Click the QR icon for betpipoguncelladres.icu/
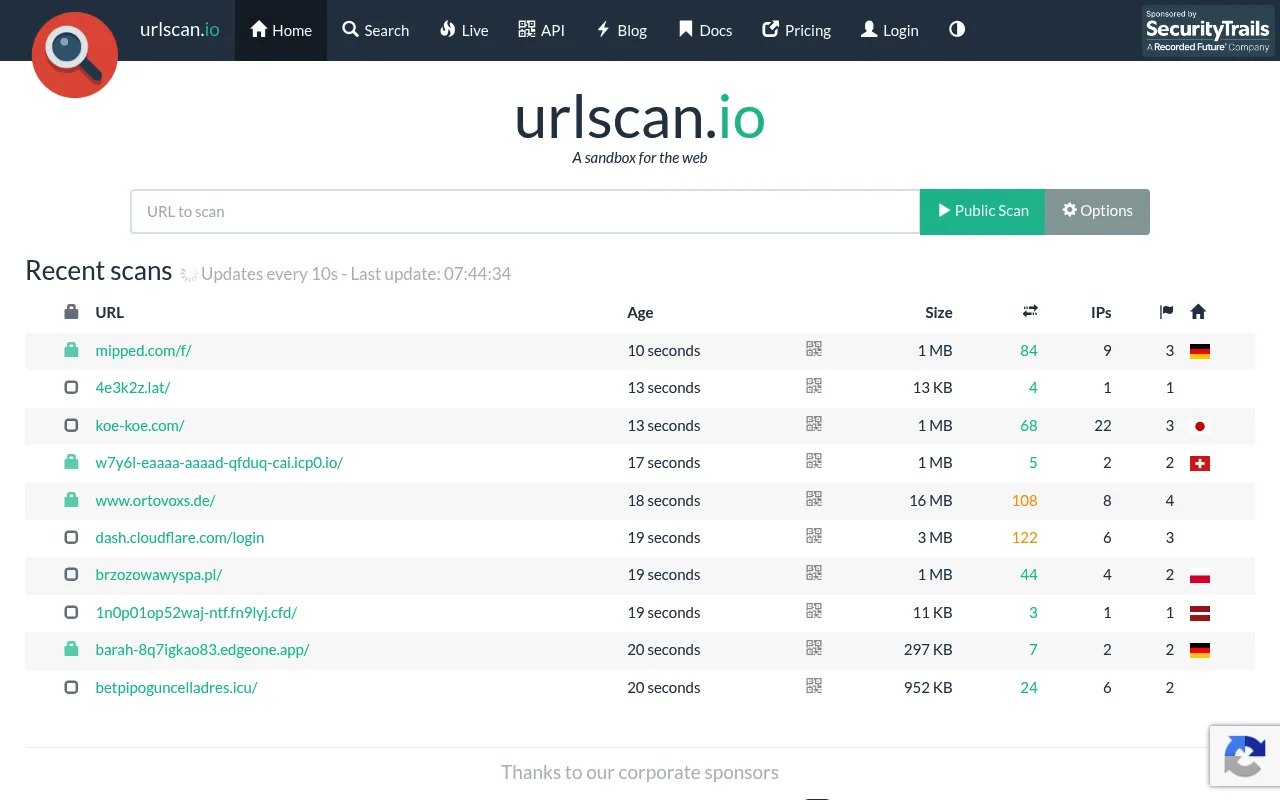 pos(814,686)
